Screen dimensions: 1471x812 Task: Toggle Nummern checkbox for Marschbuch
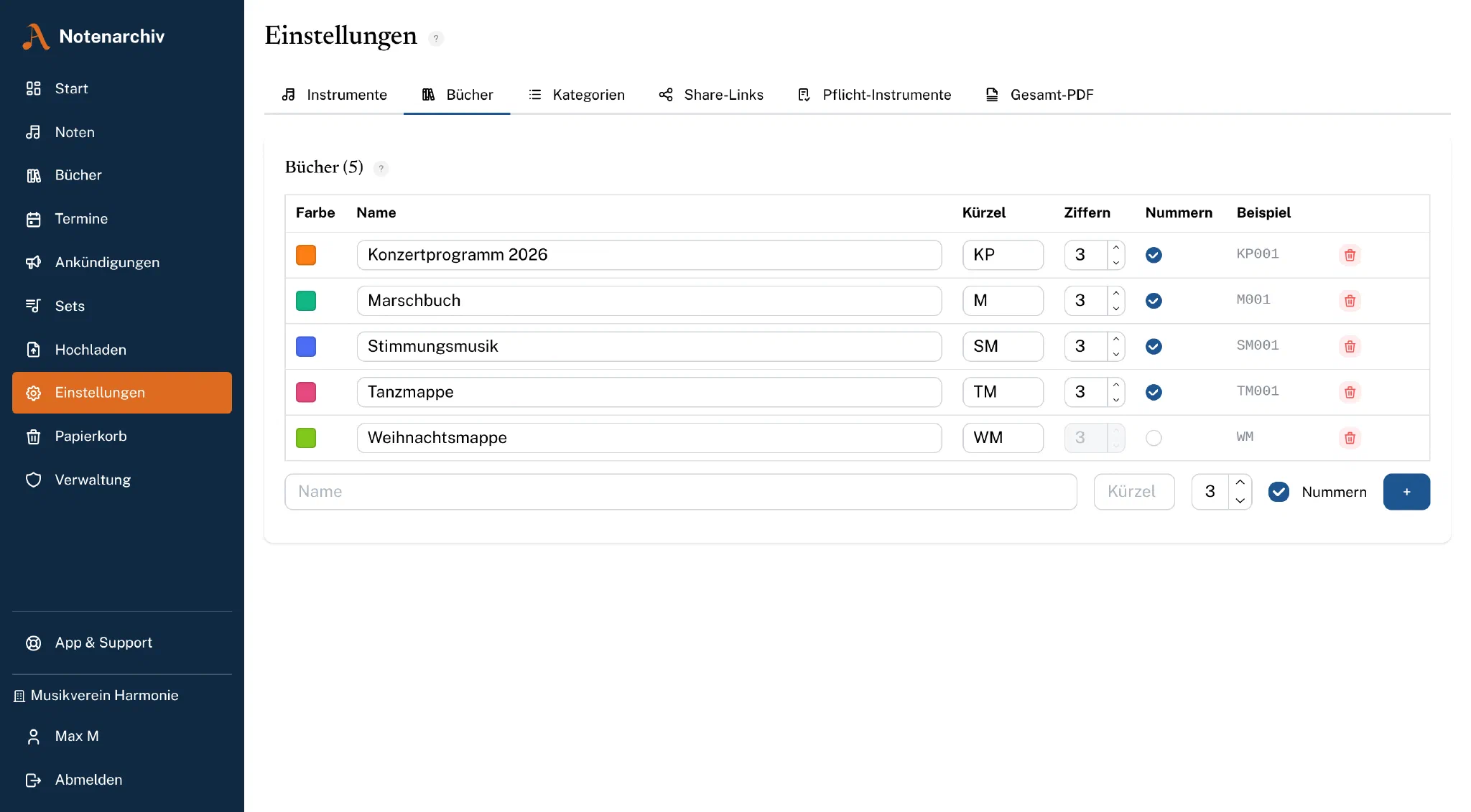[x=1154, y=301]
